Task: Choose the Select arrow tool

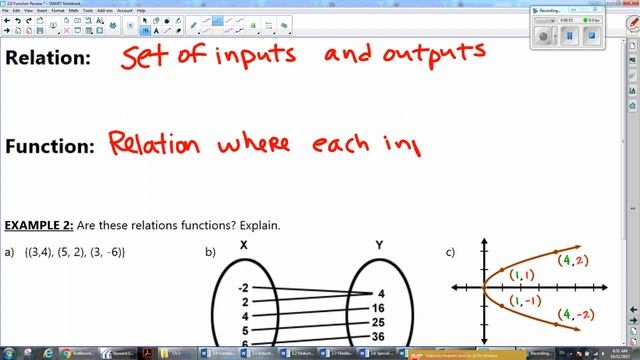Action: 145,21
